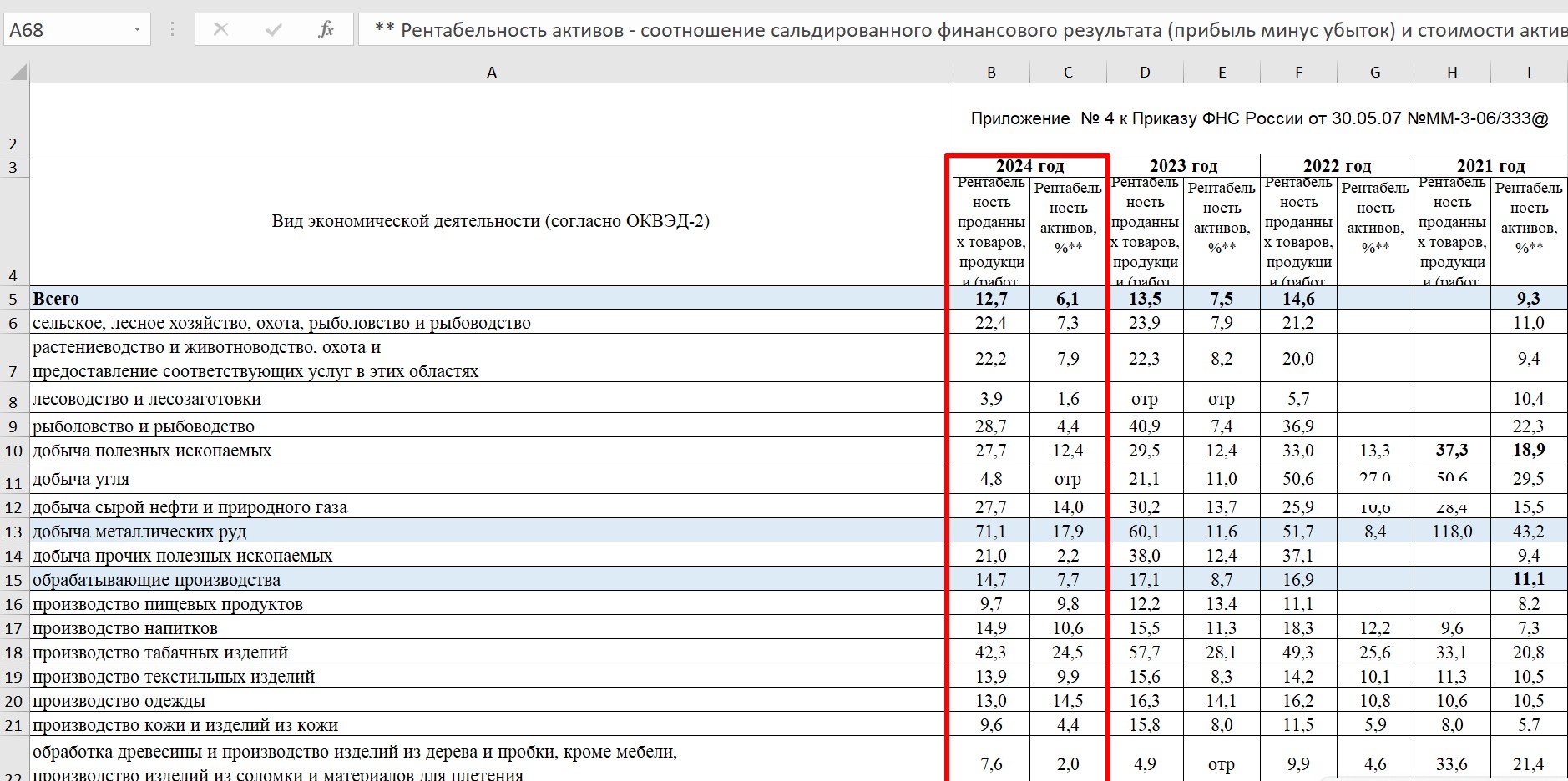The height and width of the screenshot is (781, 1568).
Task: Select cell 'производство табачных изделий'
Action: (x=491, y=653)
